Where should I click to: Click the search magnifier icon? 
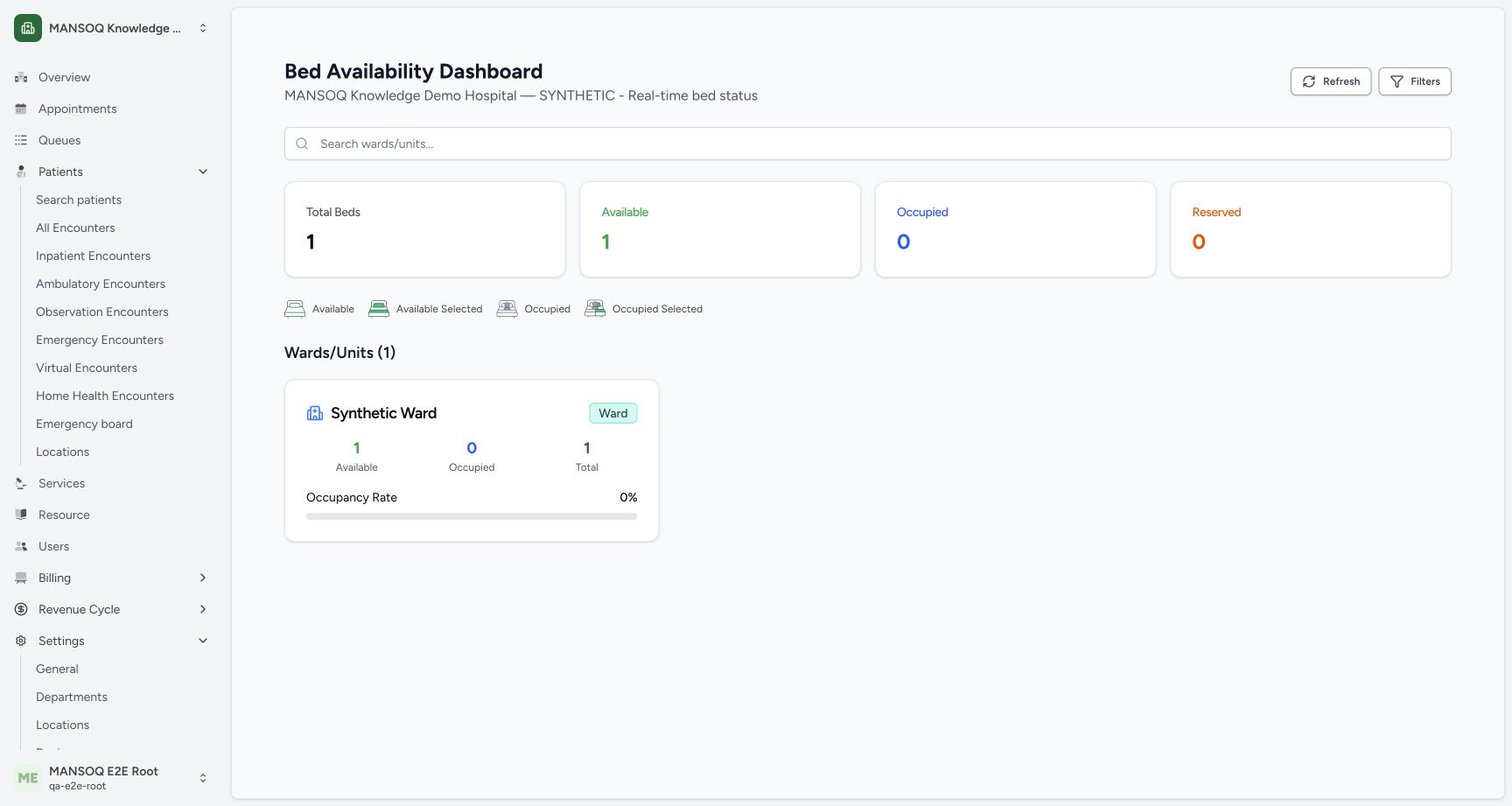pyautogui.click(x=302, y=144)
